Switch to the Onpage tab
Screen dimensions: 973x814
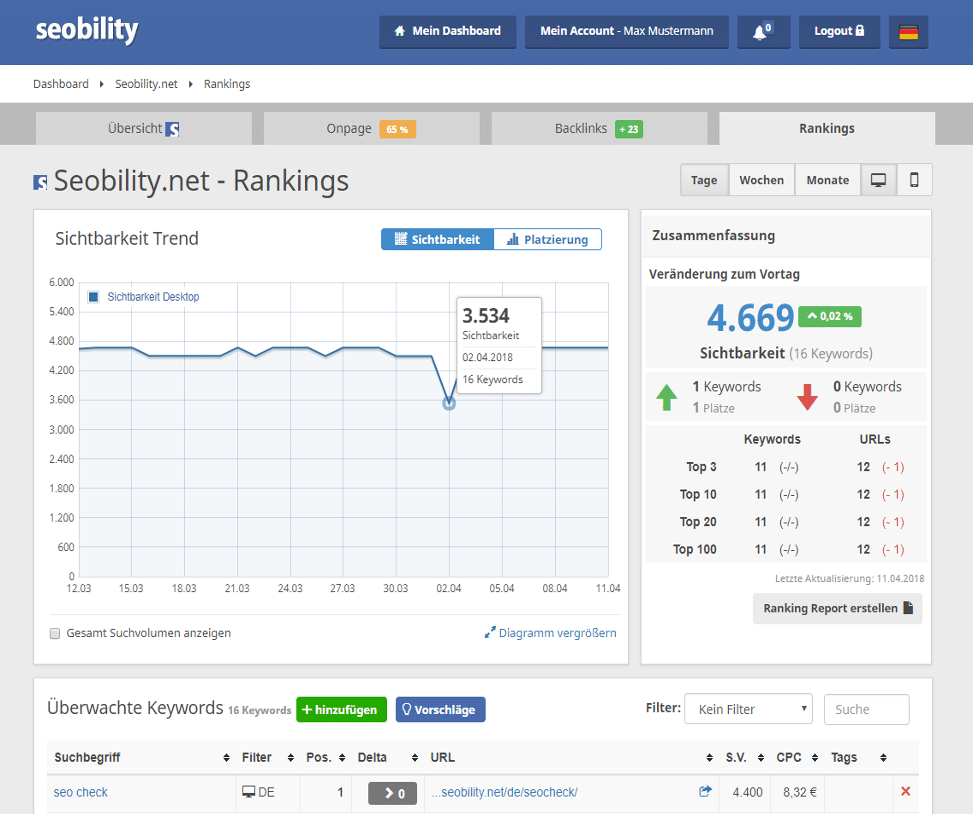coord(372,128)
